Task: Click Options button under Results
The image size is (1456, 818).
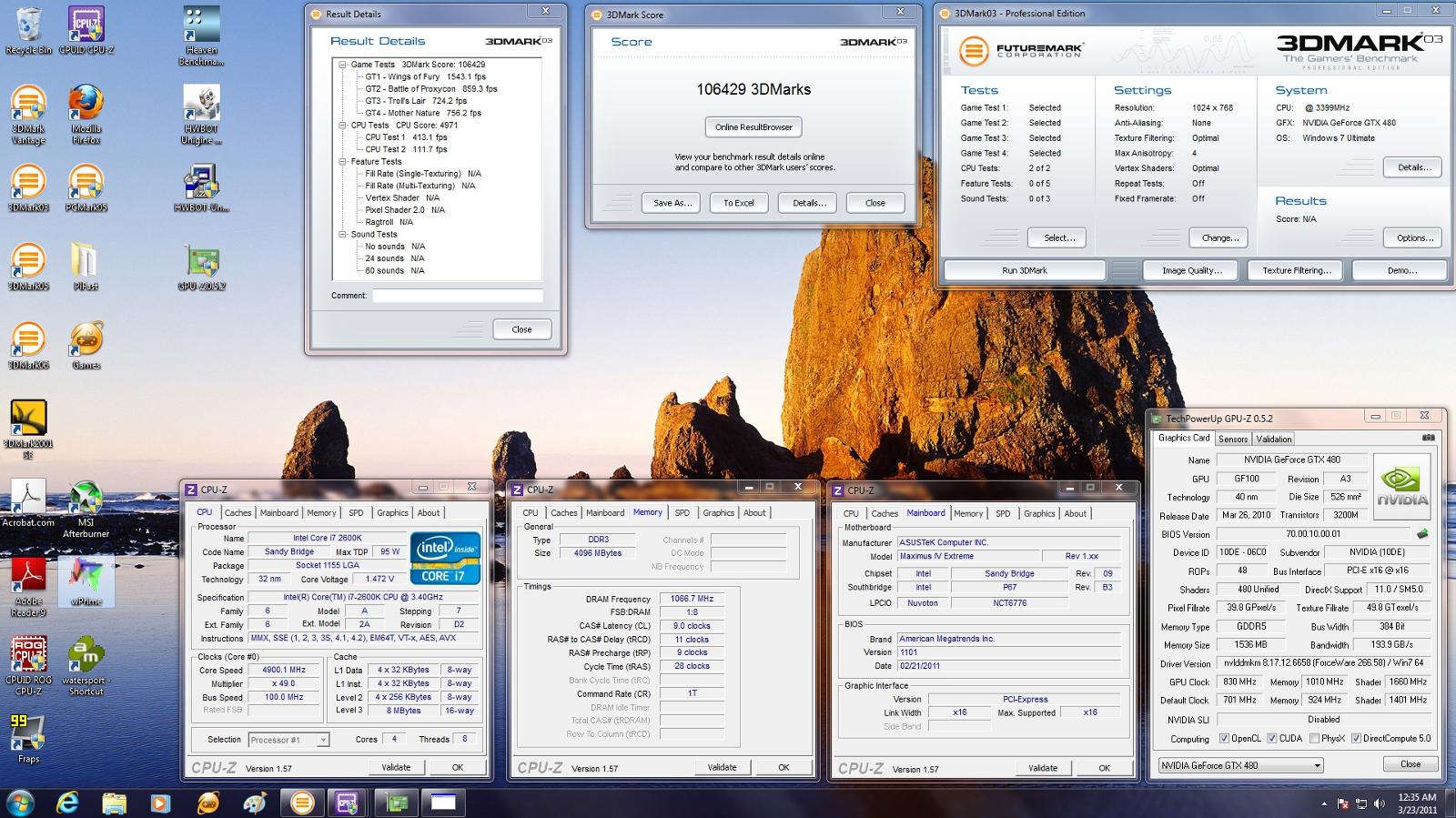Action: coord(1414,237)
